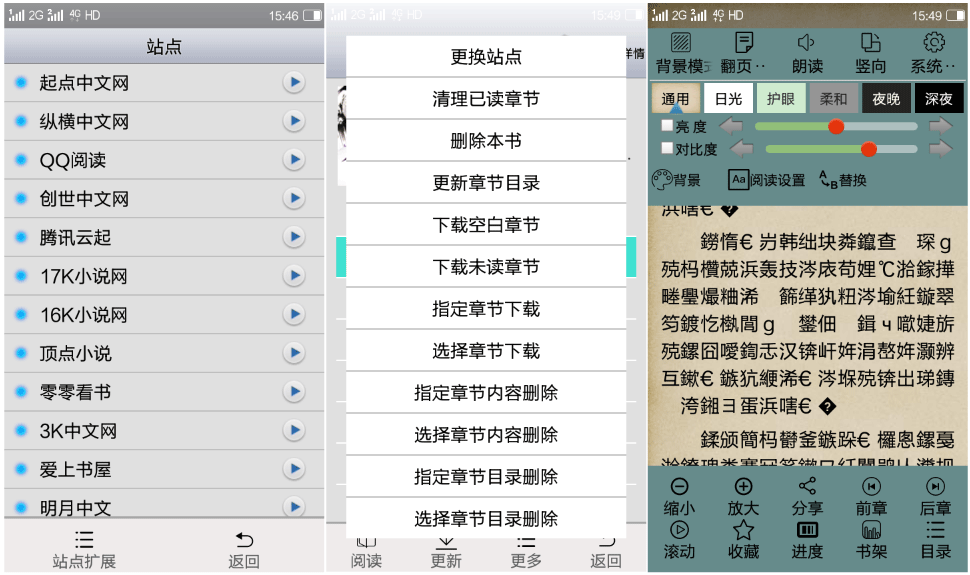Expand the QQ阅读 site arrow
The width and height of the screenshot is (970, 575).
tap(293, 159)
